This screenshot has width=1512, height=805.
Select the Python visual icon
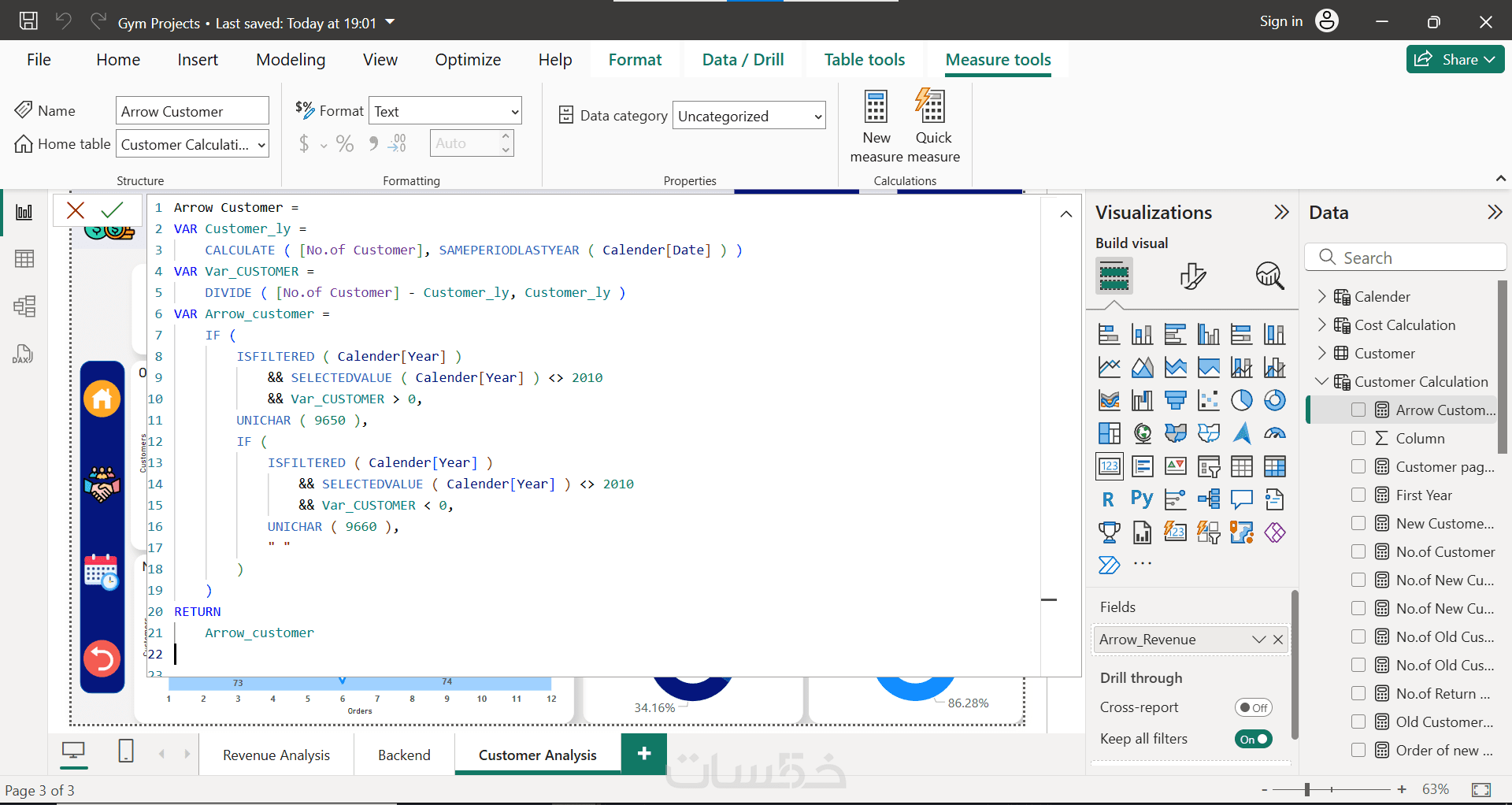tap(1142, 499)
